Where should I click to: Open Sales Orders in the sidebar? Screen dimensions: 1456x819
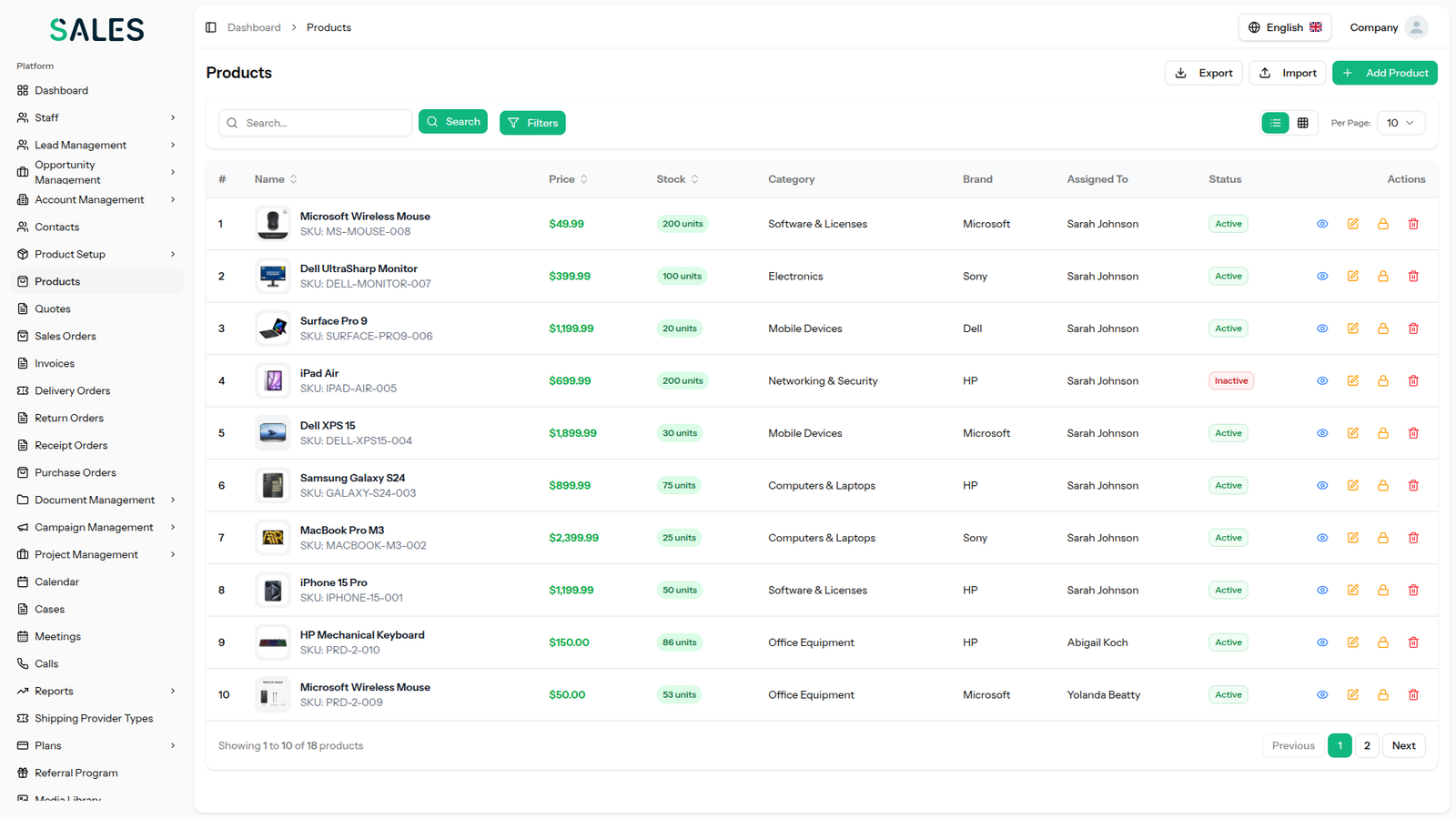point(65,336)
